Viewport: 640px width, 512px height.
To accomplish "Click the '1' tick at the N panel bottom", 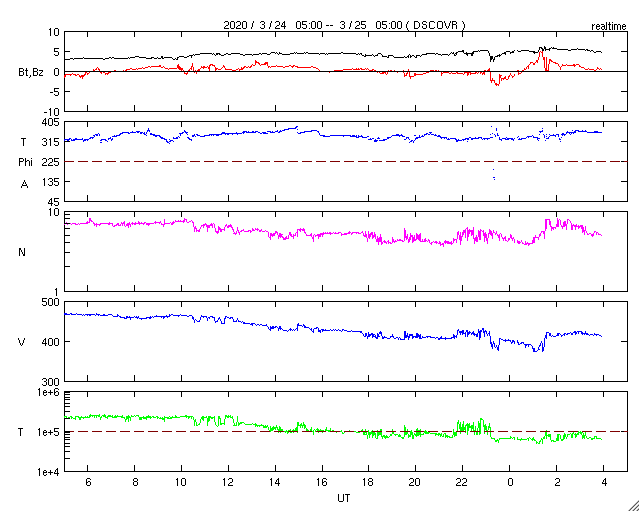I will click(x=57, y=292).
